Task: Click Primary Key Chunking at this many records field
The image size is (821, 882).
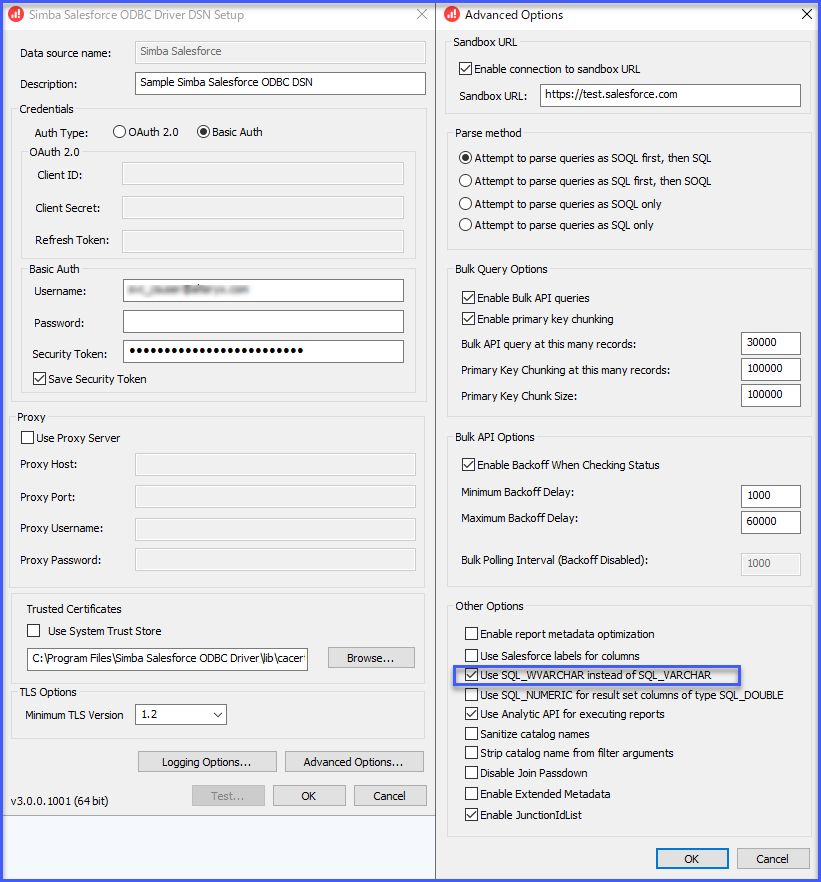Action: pyautogui.click(x=770, y=369)
